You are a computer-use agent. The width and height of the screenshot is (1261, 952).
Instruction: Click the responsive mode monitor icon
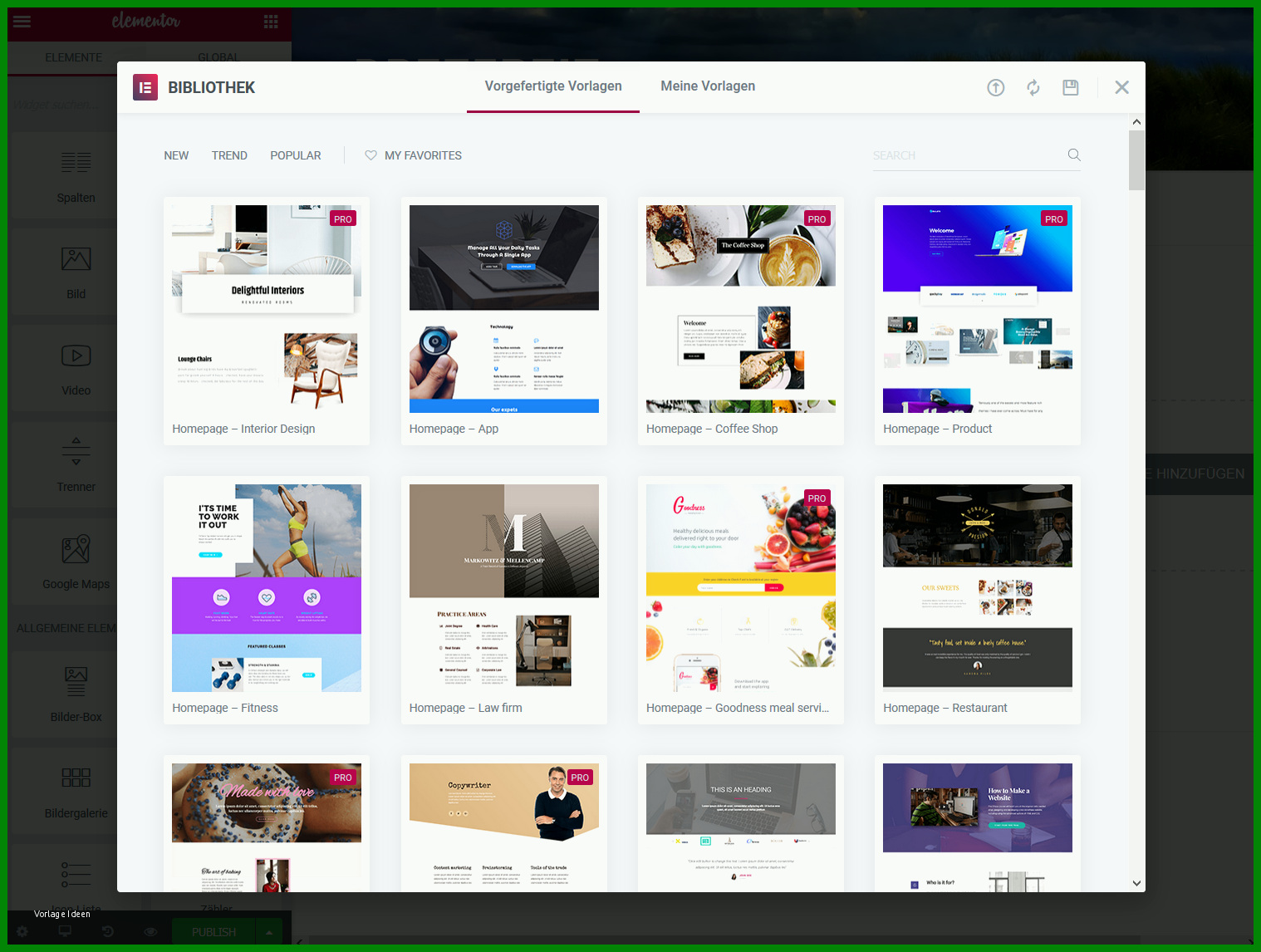pyautogui.click(x=65, y=932)
